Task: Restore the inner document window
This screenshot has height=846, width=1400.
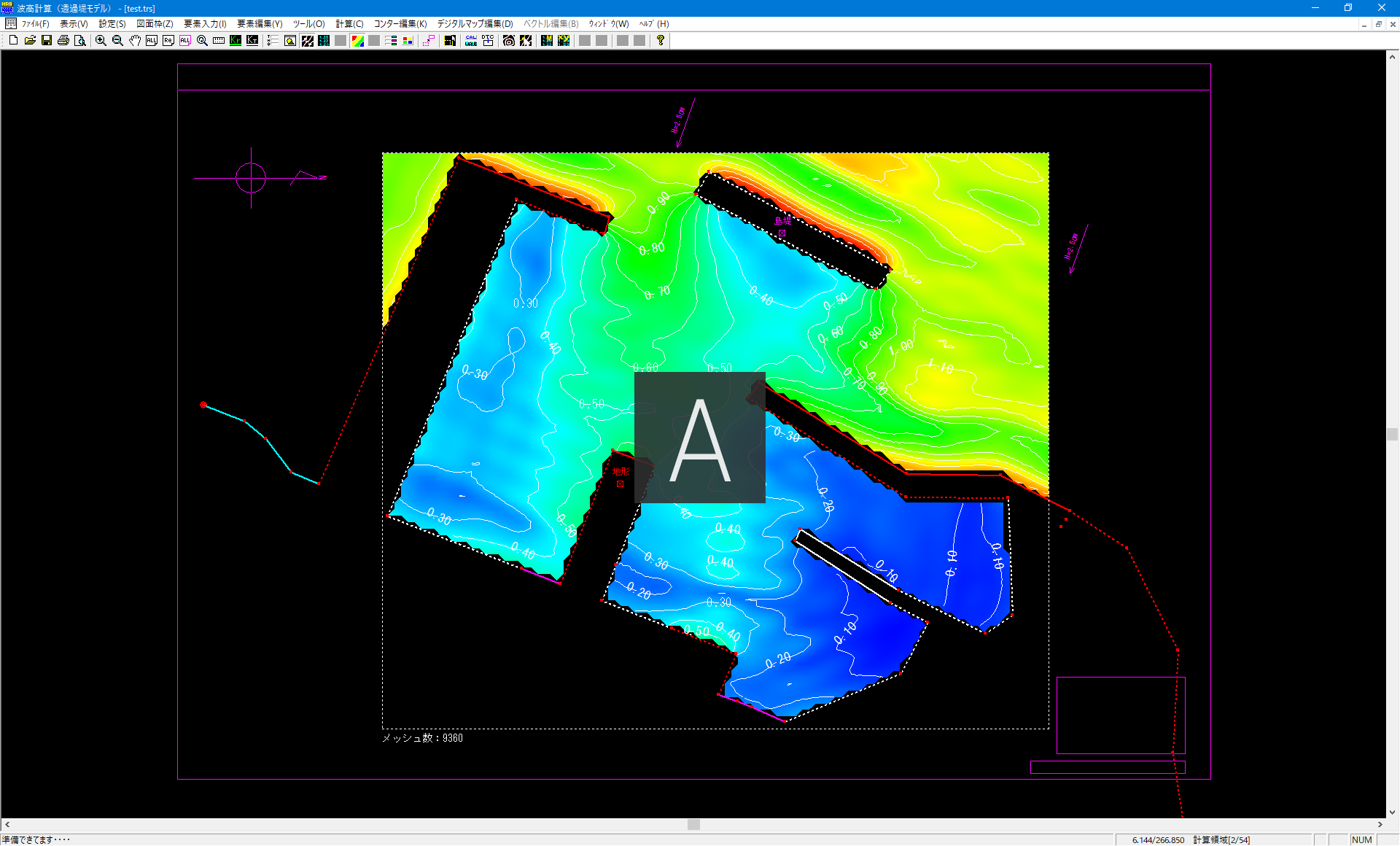Action: [x=1378, y=24]
